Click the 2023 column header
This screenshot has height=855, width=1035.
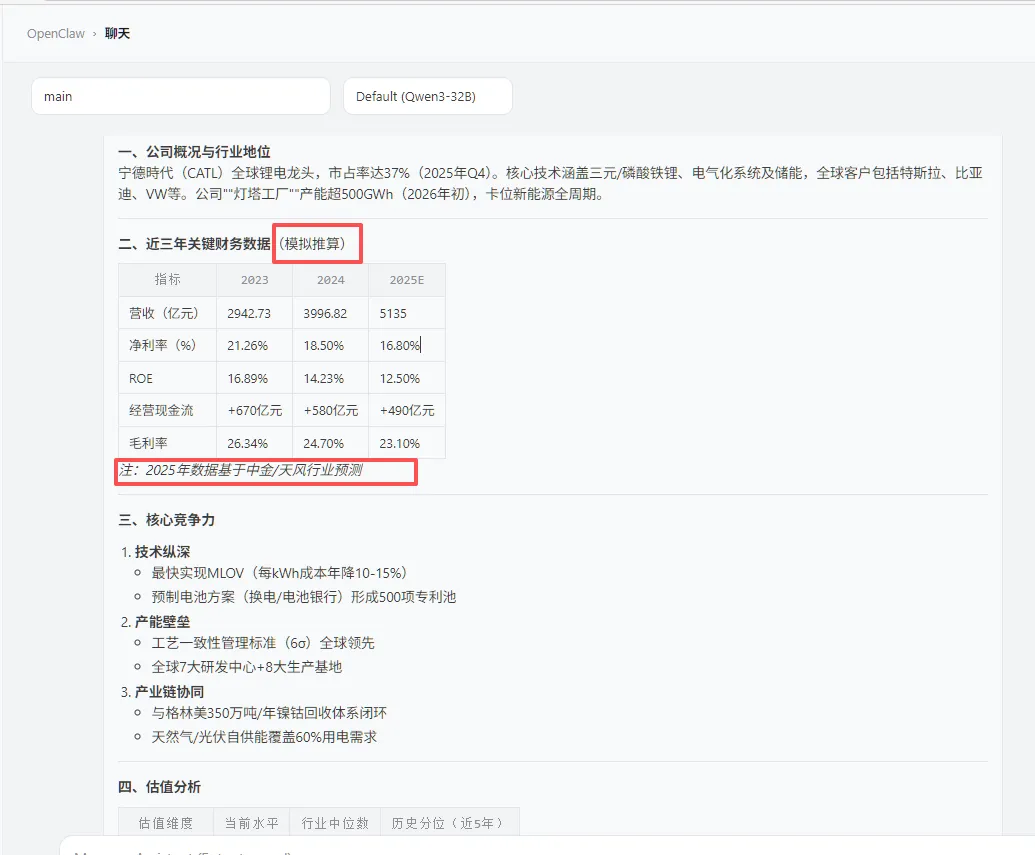coord(254,279)
